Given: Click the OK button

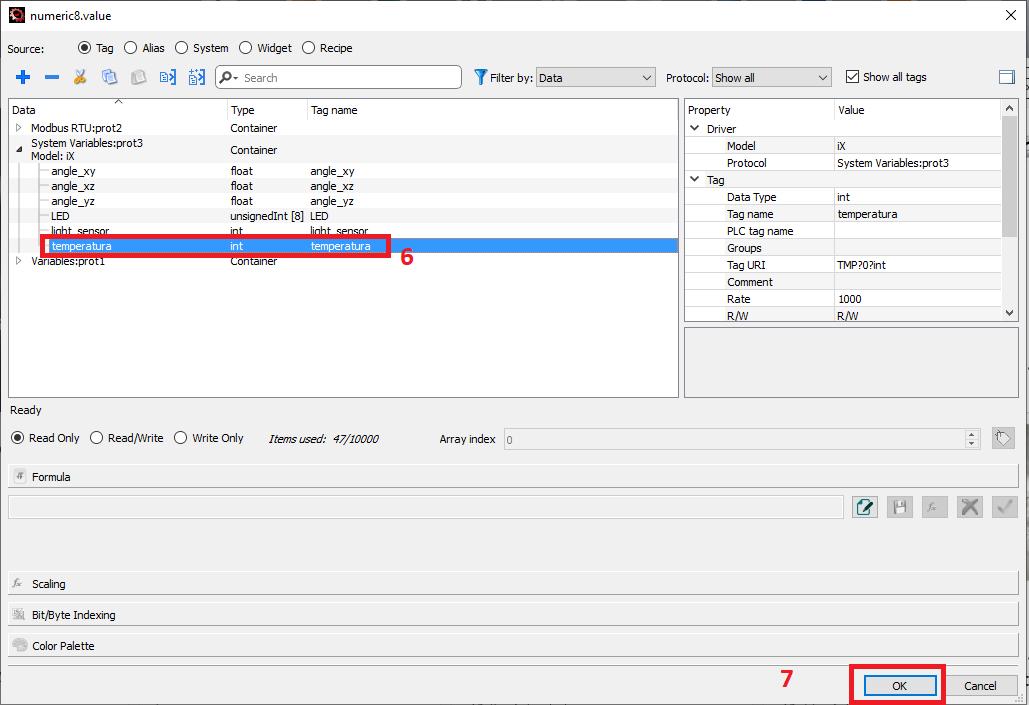Looking at the screenshot, I should coord(900,685).
